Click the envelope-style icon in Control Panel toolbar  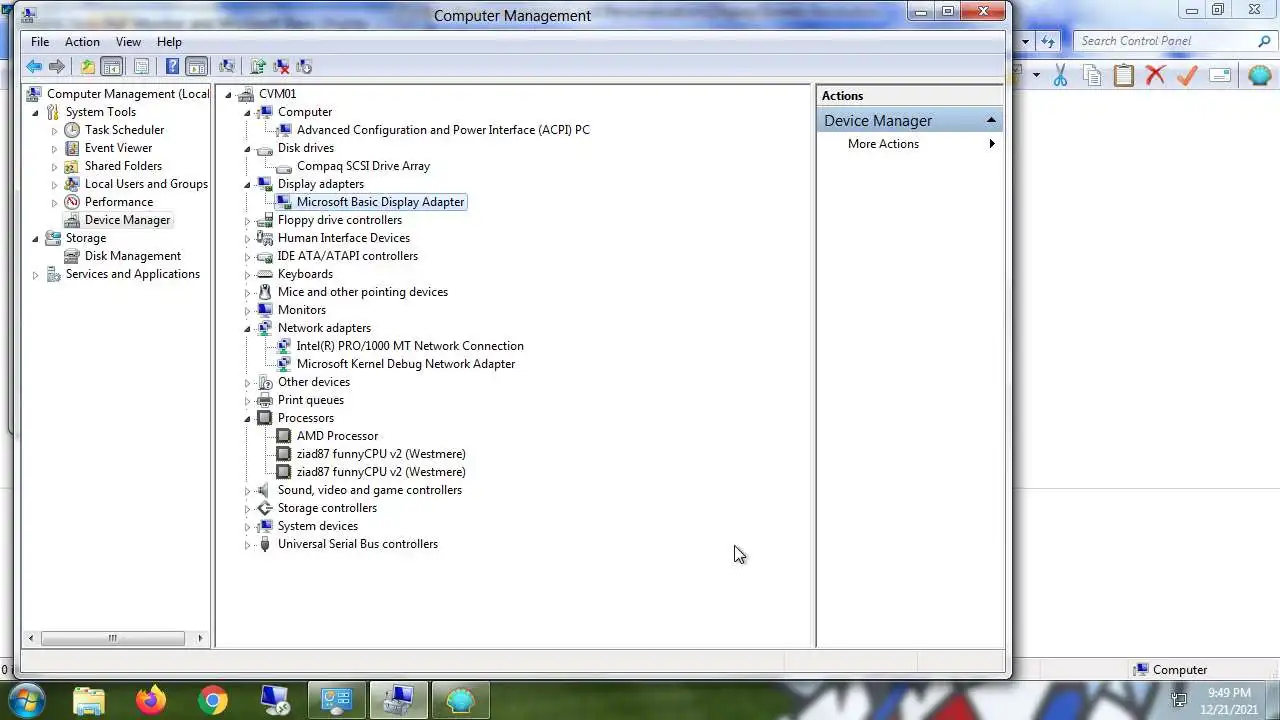click(x=1220, y=75)
